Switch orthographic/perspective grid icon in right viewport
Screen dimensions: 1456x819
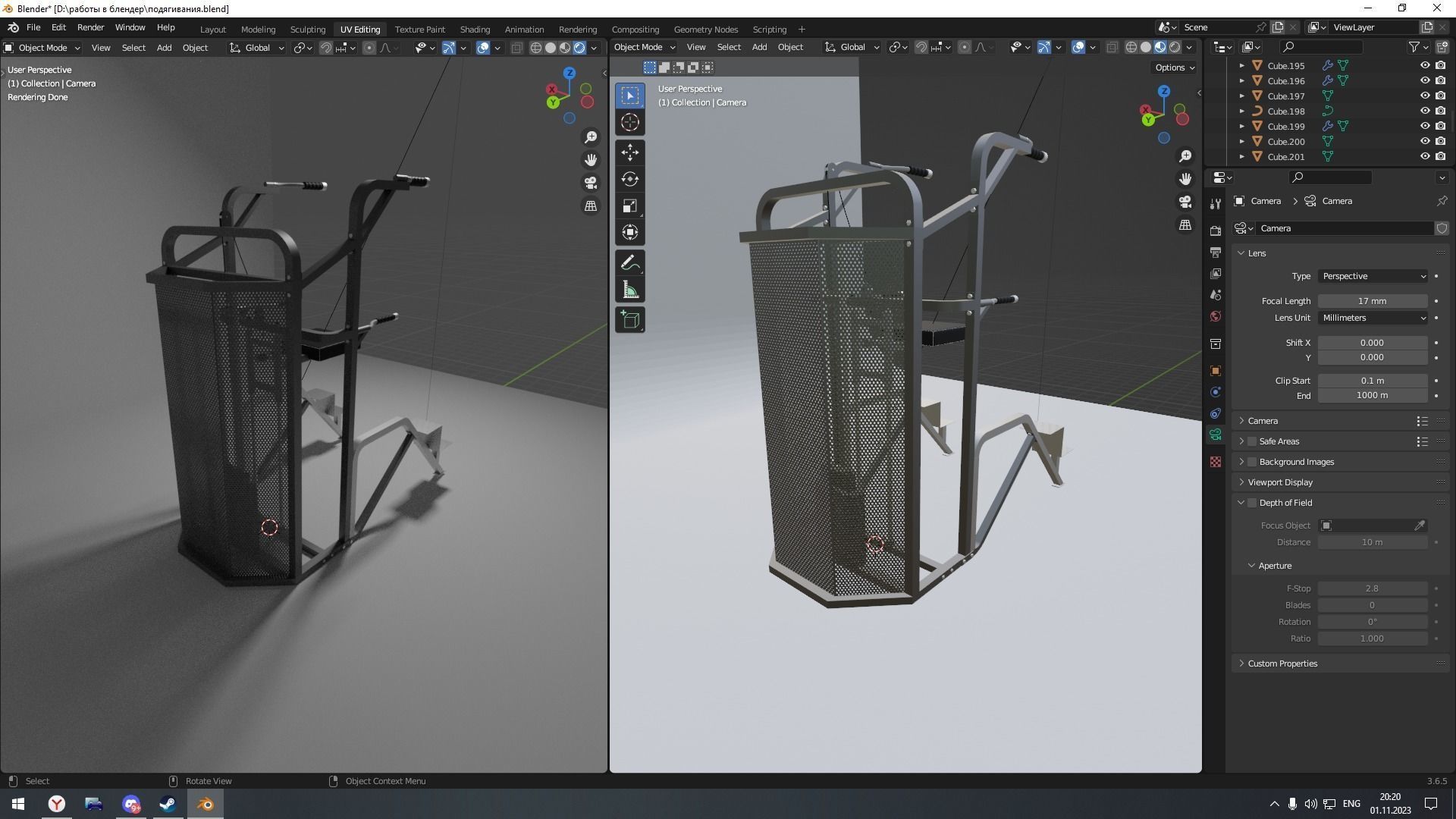pos(1185,225)
